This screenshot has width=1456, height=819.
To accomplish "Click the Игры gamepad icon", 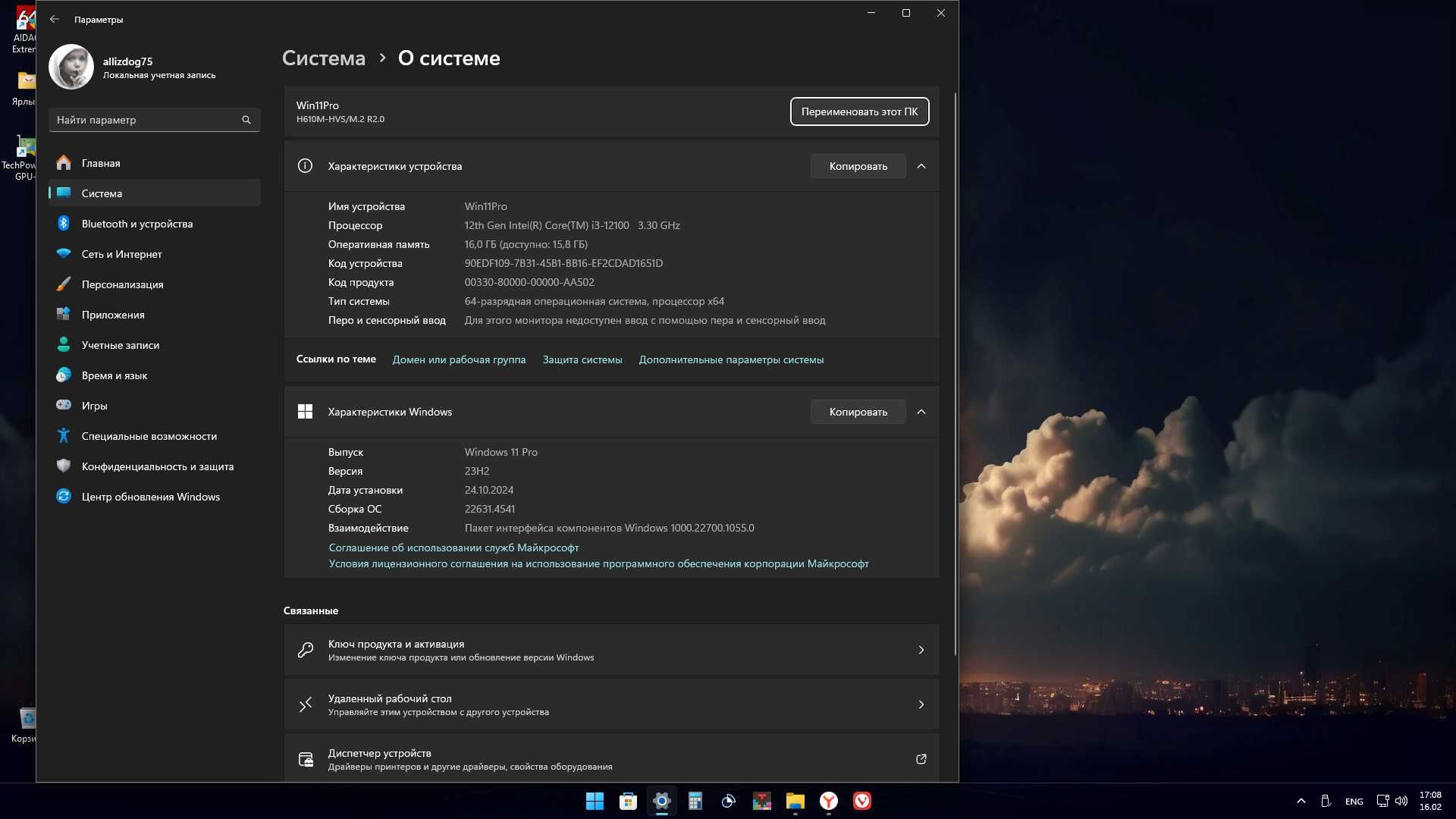I will click(x=64, y=405).
